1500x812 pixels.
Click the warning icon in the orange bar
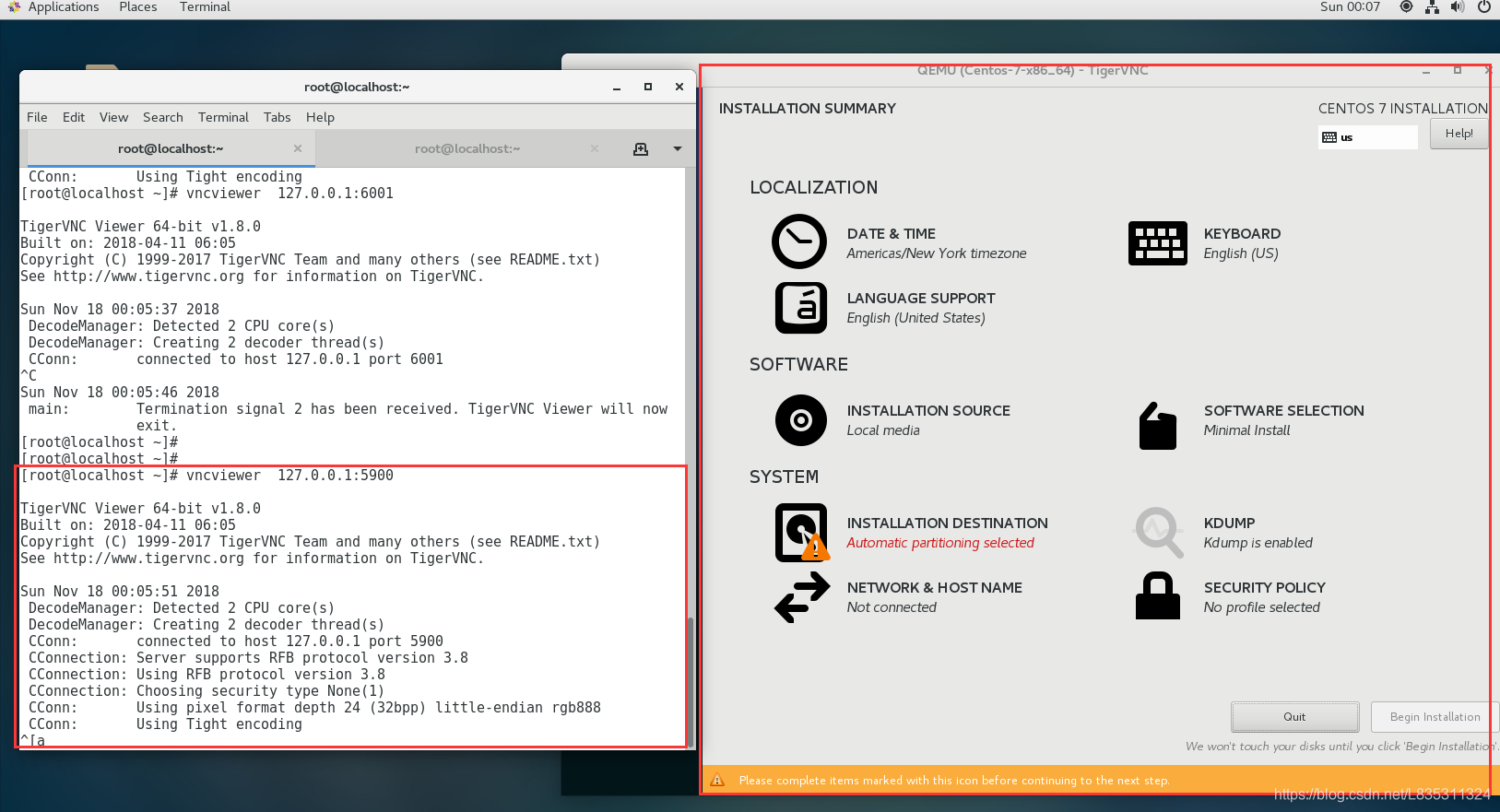pos(717,780)
